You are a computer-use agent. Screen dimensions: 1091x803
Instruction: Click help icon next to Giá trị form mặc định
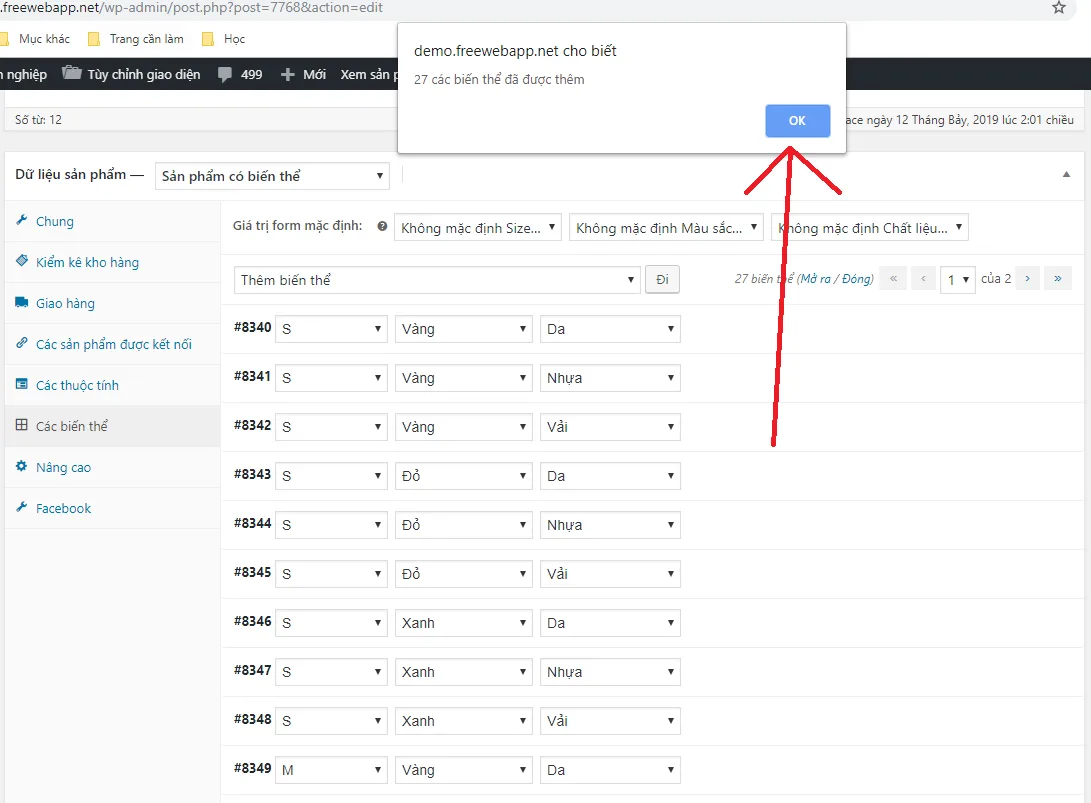[x=382, y=226]
